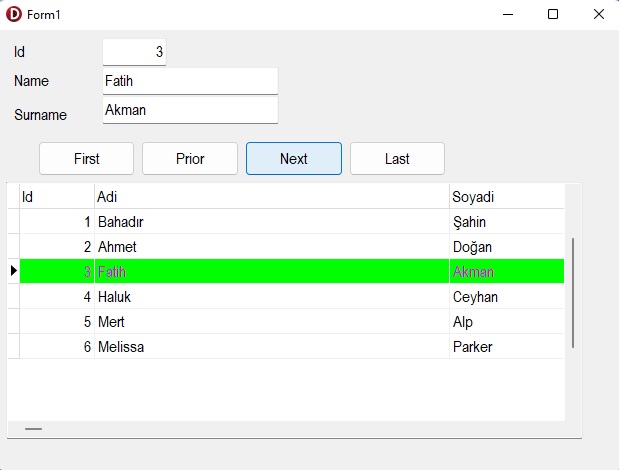This screenshot has height=470, width=621.
Task: Click the Surname field containing Akman
Action: click(190, 110)
